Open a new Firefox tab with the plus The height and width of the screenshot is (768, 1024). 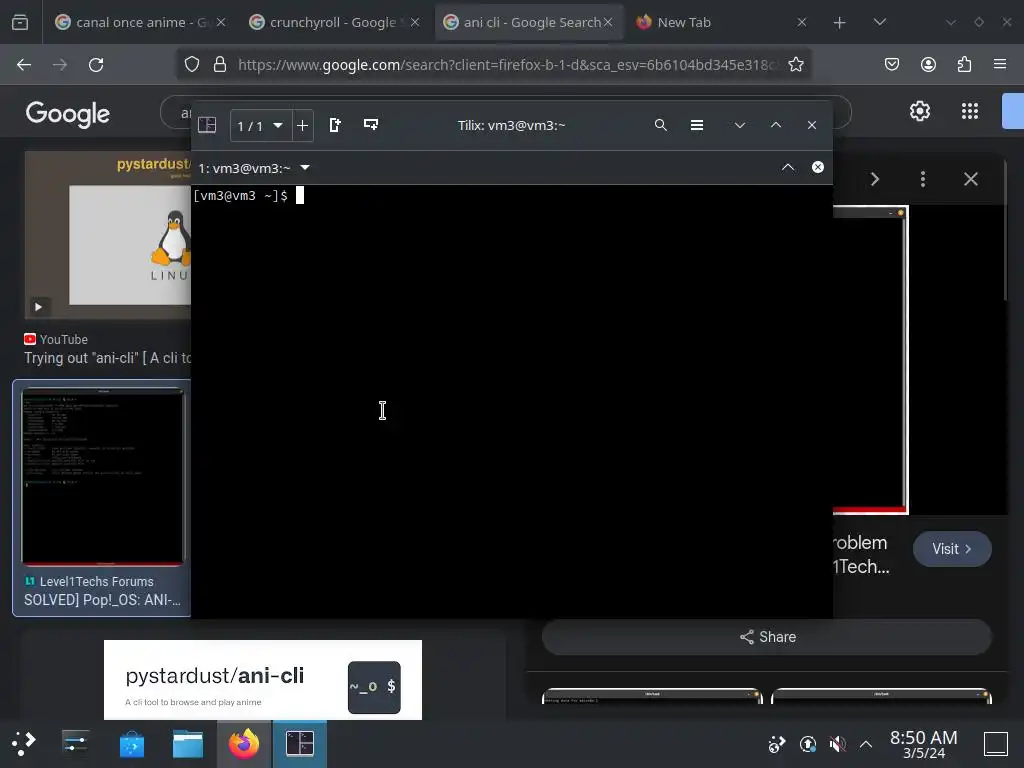click(839, 23)
